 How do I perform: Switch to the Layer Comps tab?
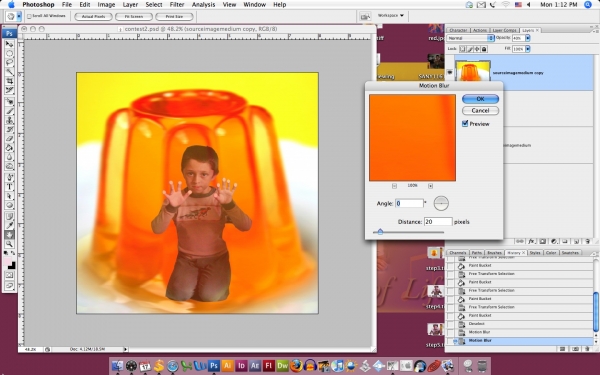(504, 30)
